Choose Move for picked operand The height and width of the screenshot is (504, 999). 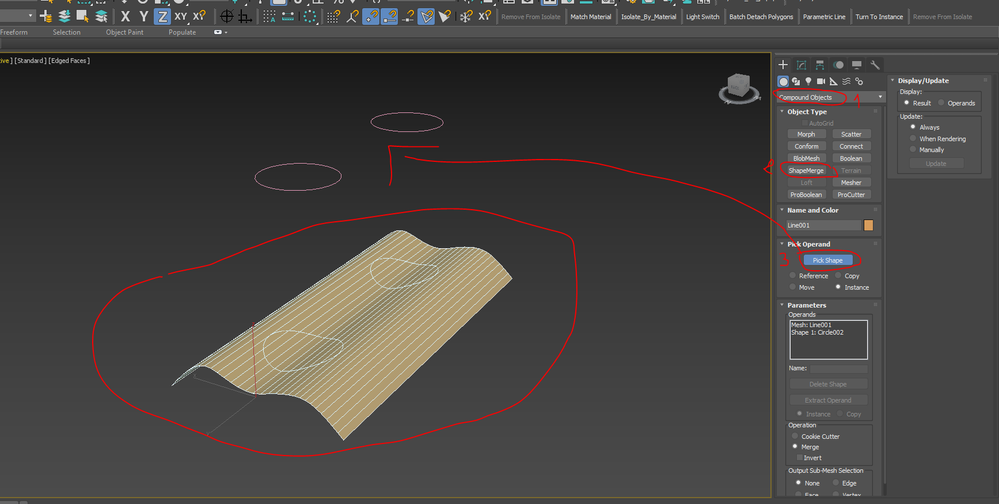tap(793, 287)
